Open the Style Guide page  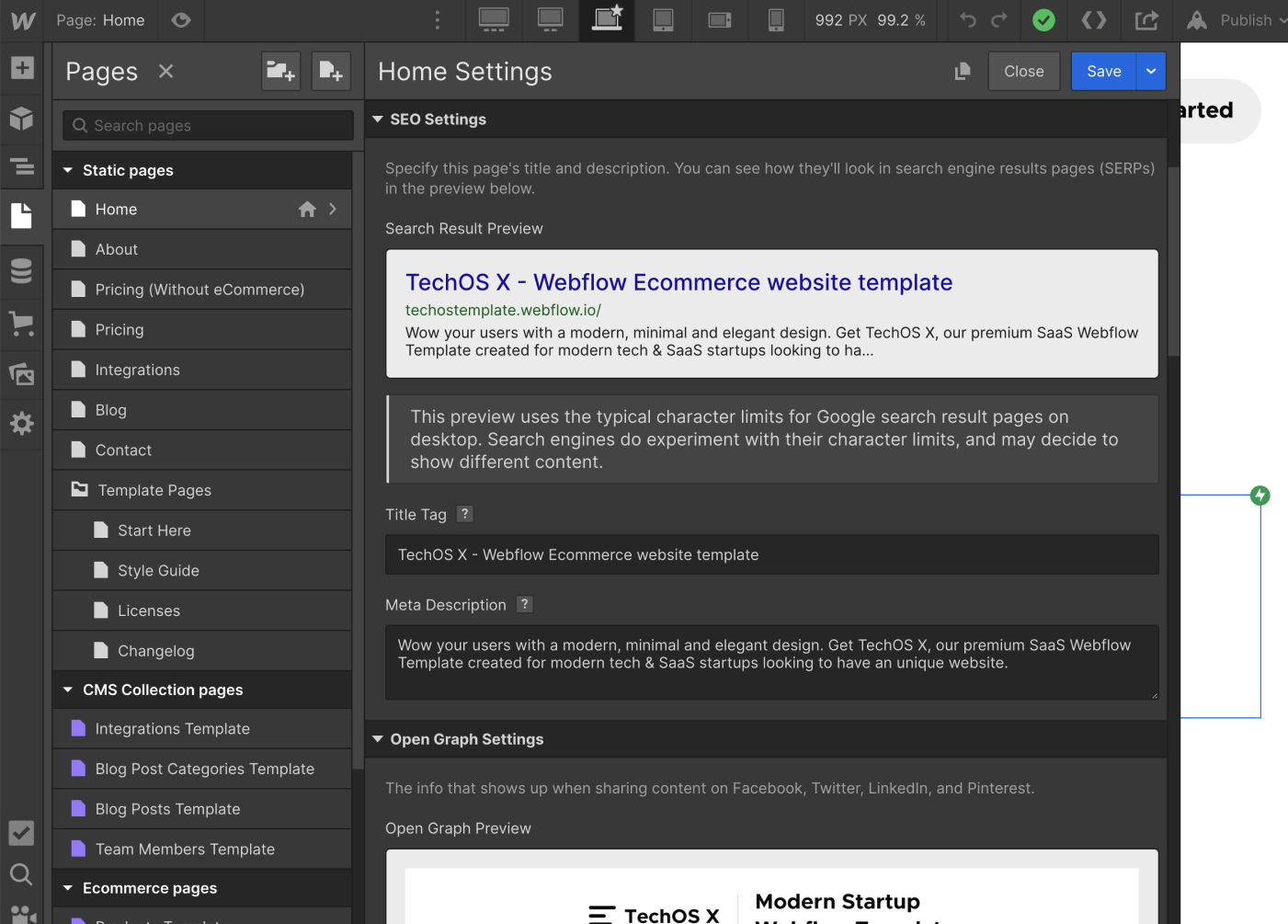pos(158,571)
